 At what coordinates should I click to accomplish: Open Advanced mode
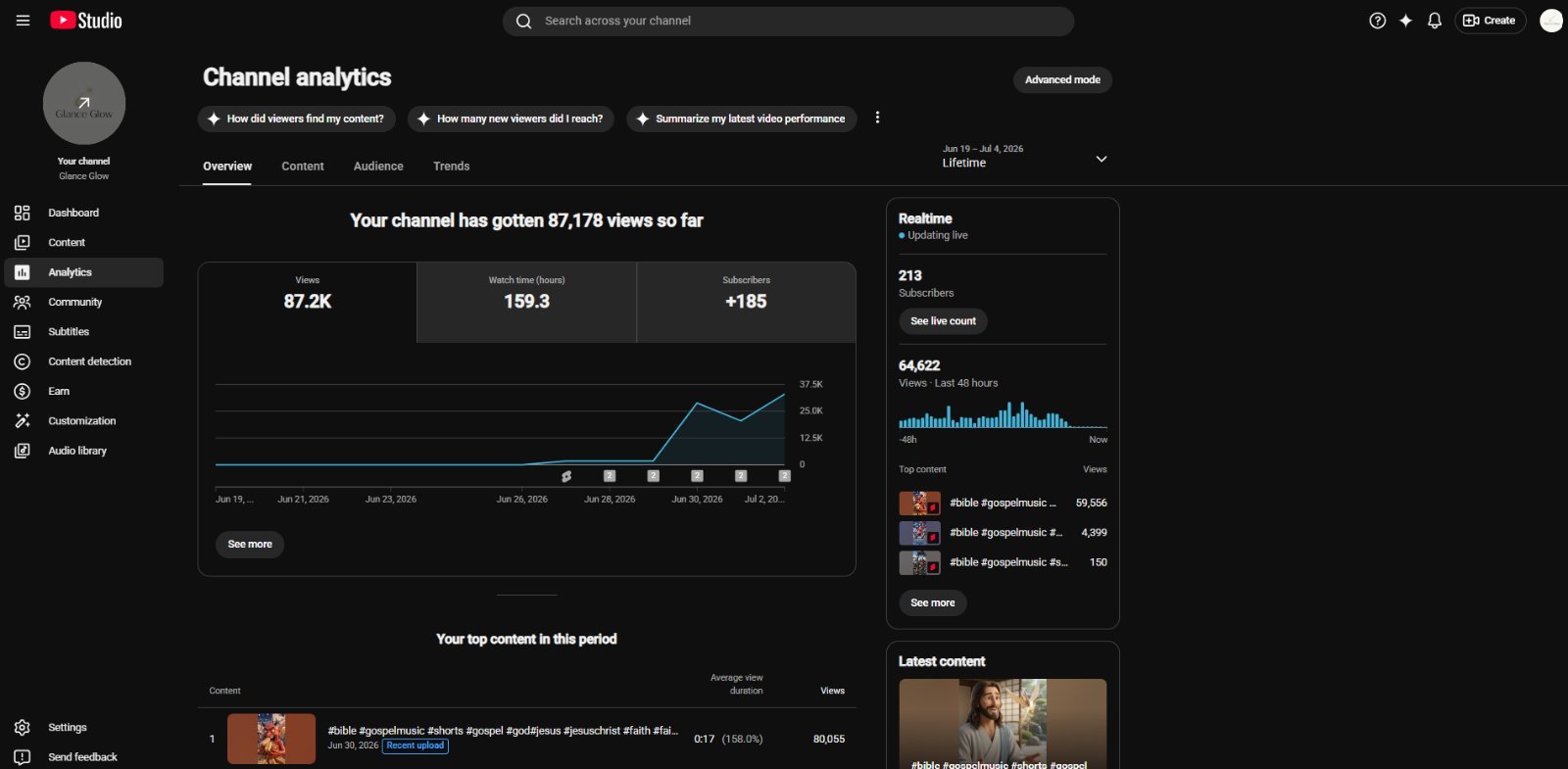coord(1062,80)
